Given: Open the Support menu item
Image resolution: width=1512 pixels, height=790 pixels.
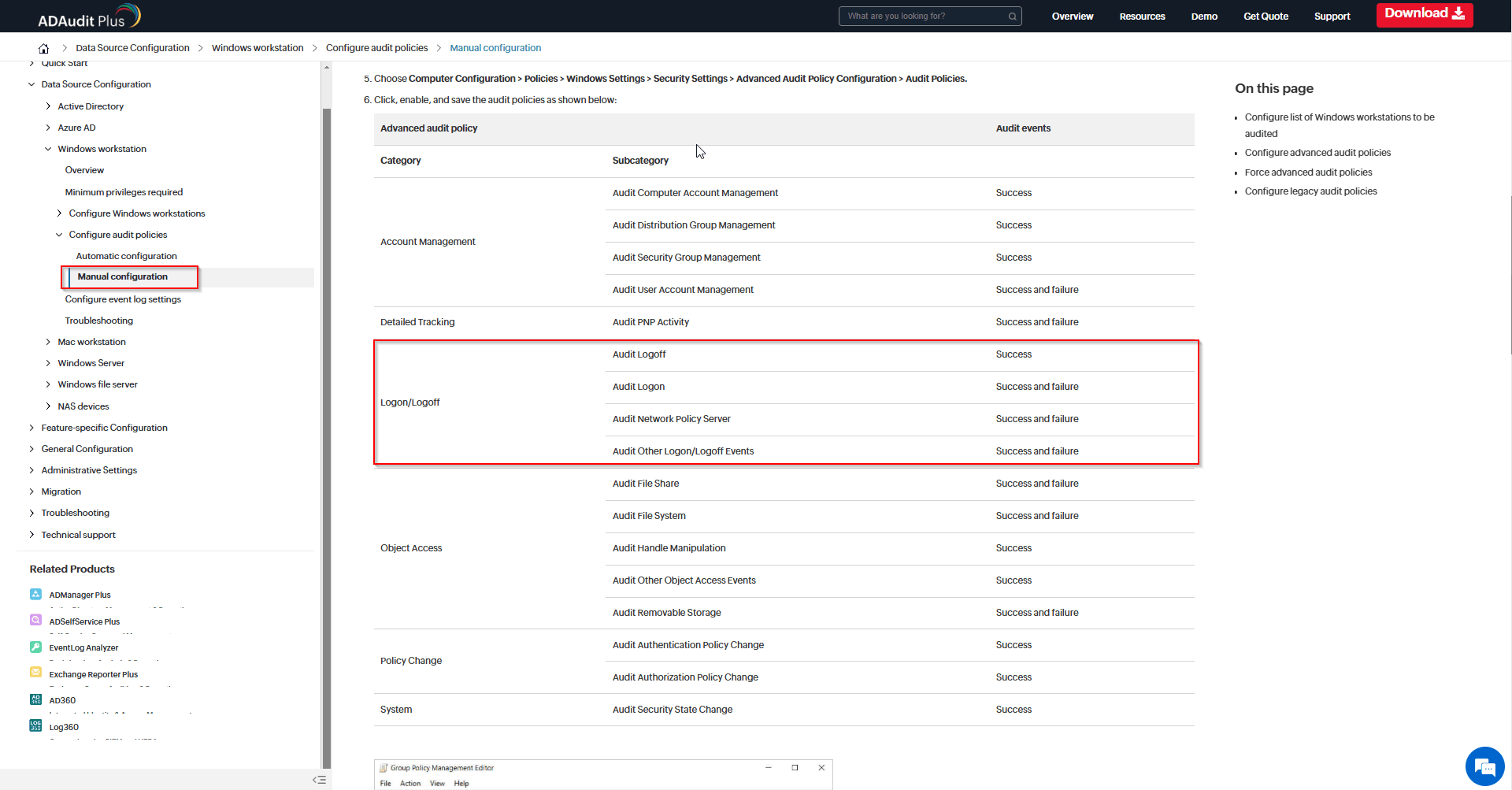Looking at the screenshot, I should [1332, 17].
